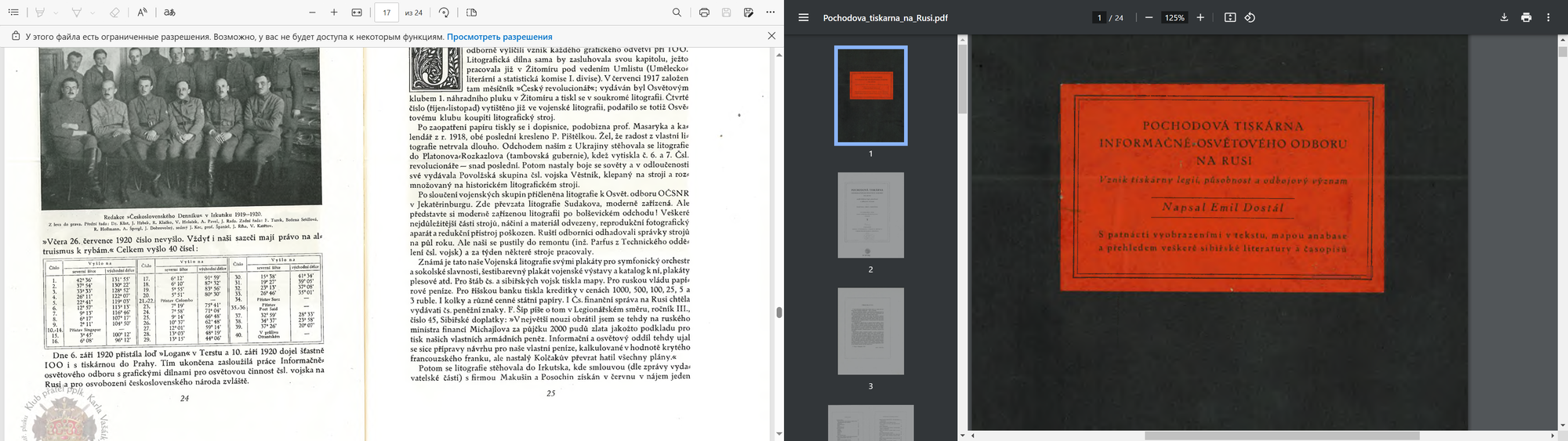Open the three-dot More menu in the left viewer
Viewport: 1568px width, 441px height.
[771, 13]
